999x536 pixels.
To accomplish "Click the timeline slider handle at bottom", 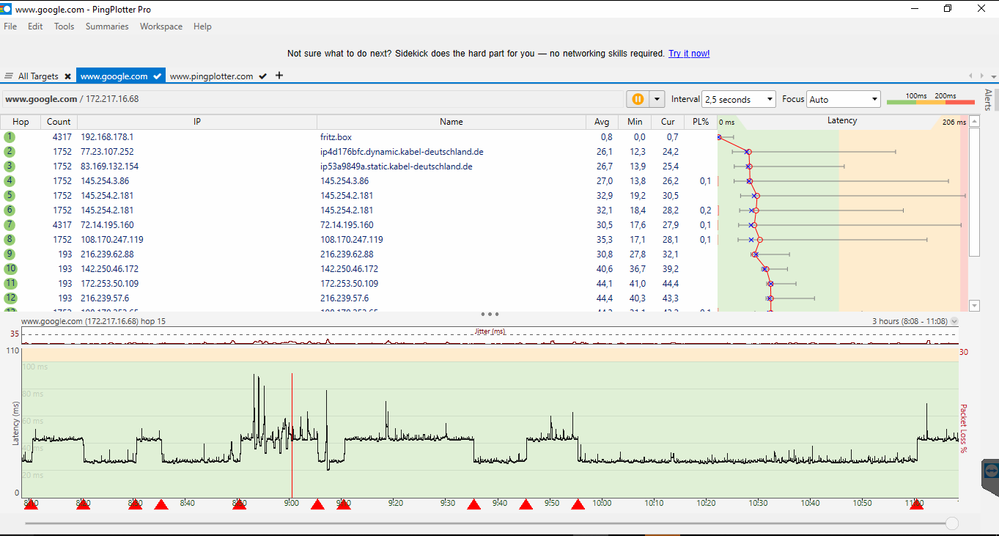I will [952, 523].
